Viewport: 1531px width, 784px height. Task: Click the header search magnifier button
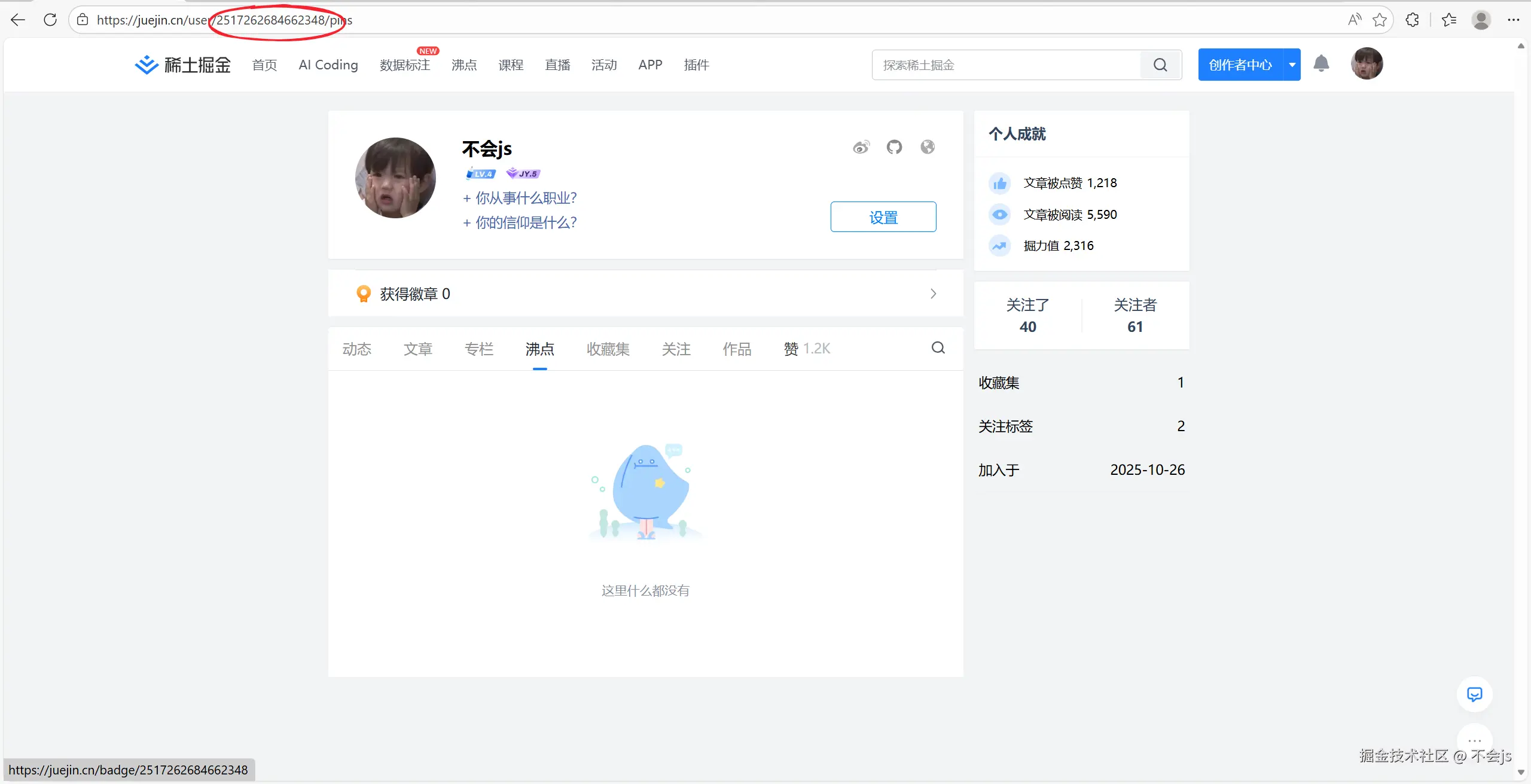pyautogui.click(x=1160, y=65)
